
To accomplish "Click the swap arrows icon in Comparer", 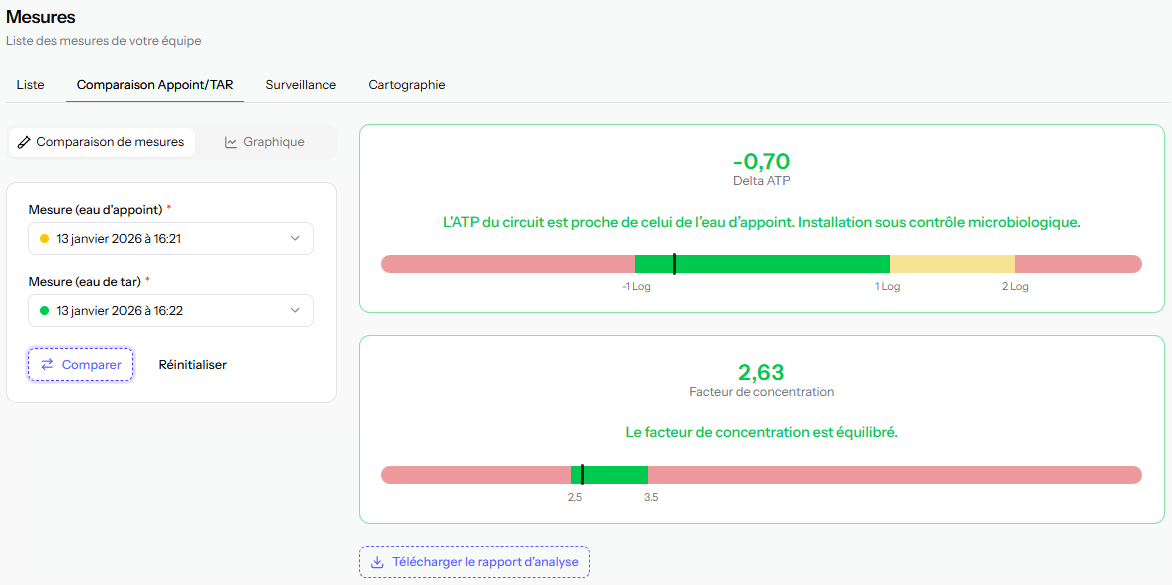I will 47,365.
